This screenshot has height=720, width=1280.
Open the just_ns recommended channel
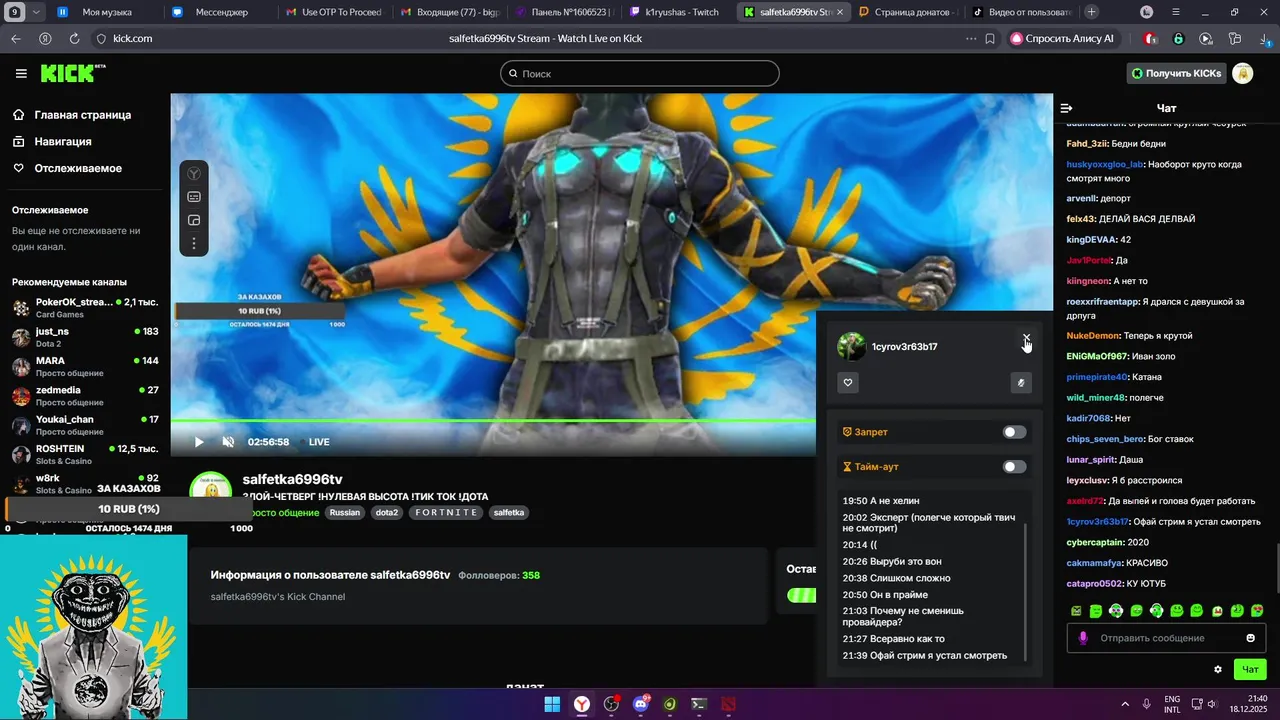(85, 336)
